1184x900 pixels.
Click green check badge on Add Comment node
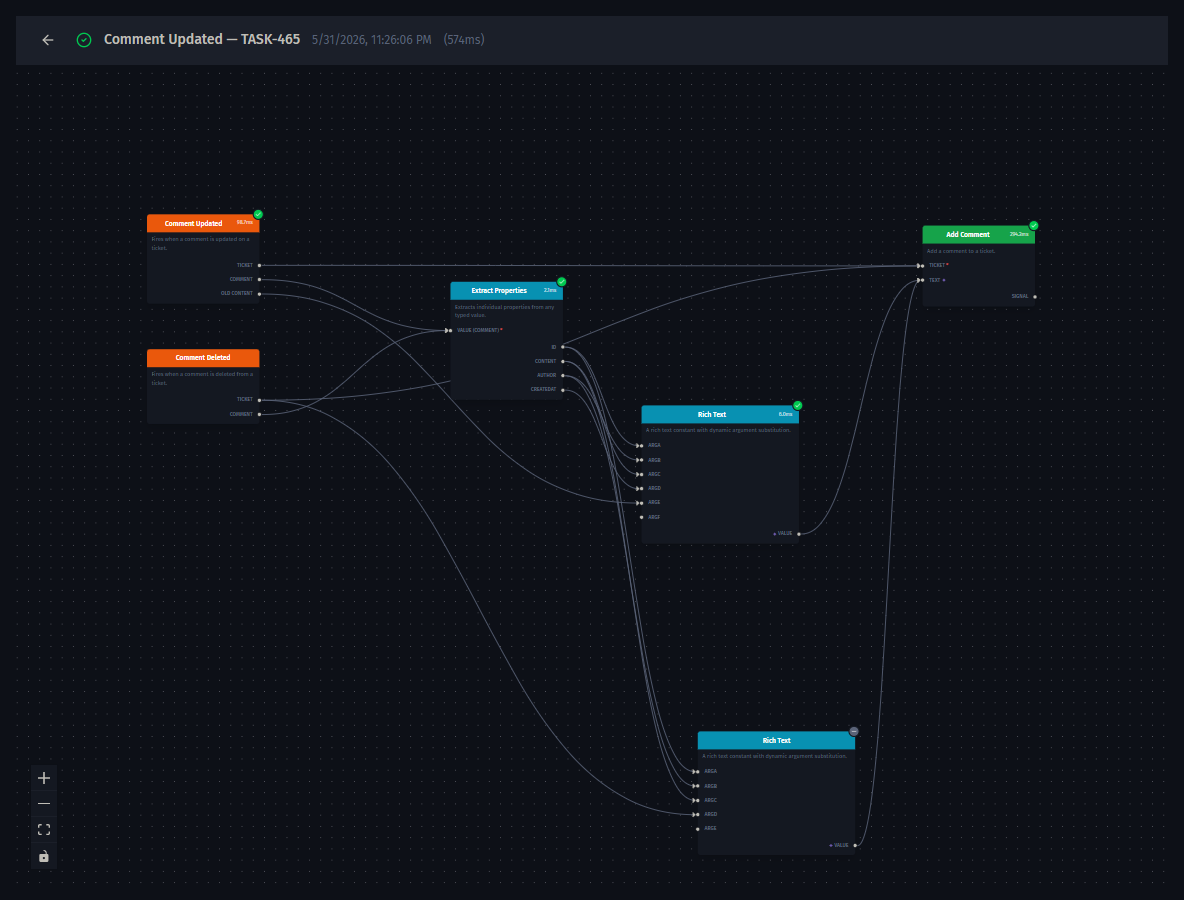pyautogui.click(x=1034, y=226)
